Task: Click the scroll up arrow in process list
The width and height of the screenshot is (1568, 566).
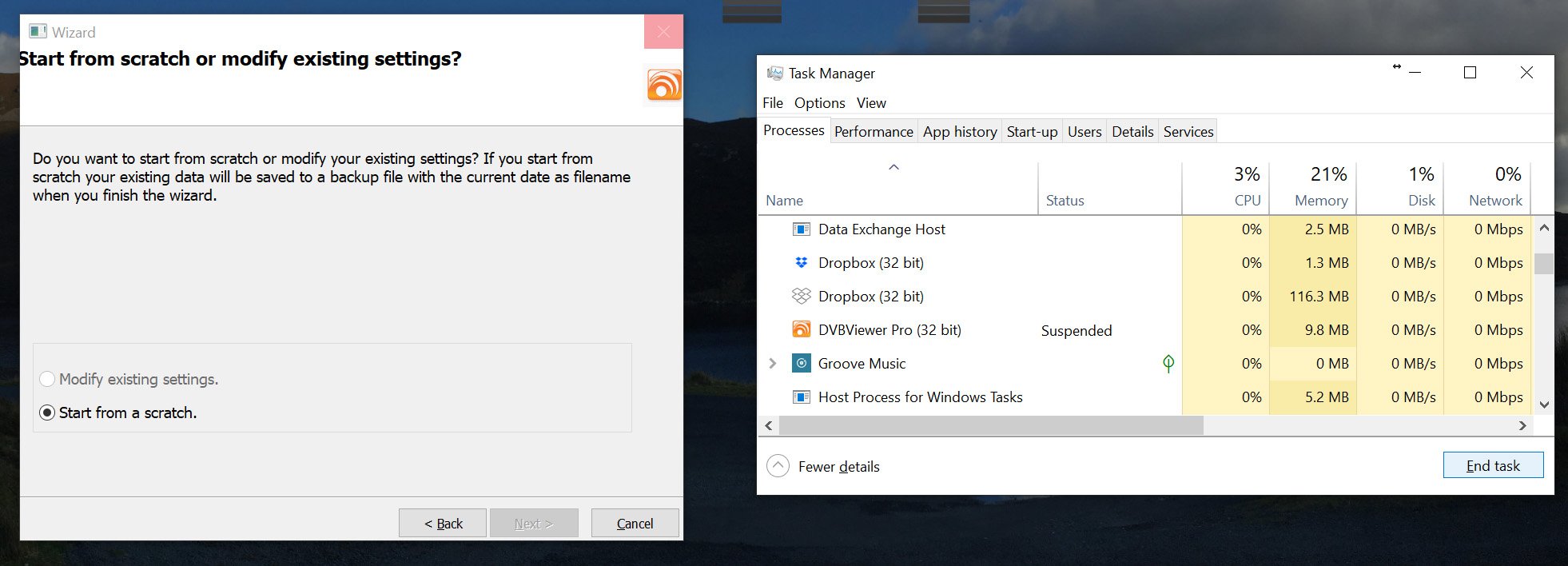Action: [x=1544, y=228]
